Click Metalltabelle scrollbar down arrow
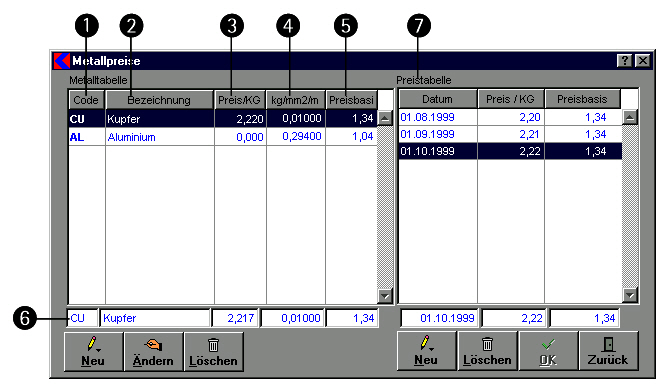 pyautogui.click(x=385, y=295)
